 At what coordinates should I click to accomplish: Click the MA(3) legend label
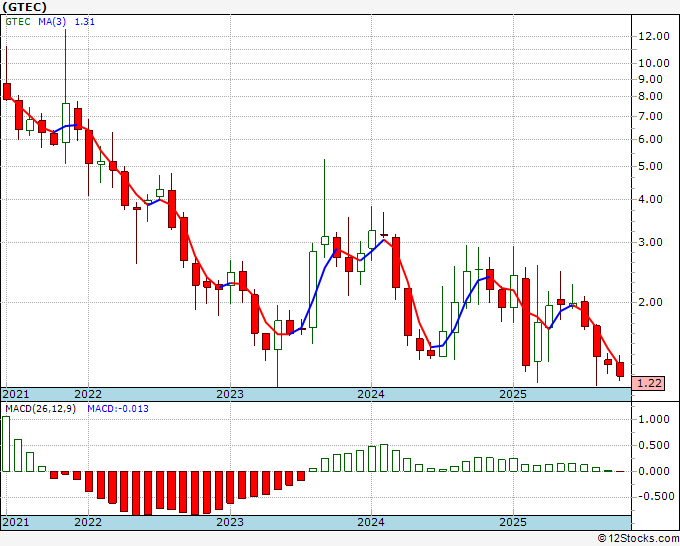52,22
